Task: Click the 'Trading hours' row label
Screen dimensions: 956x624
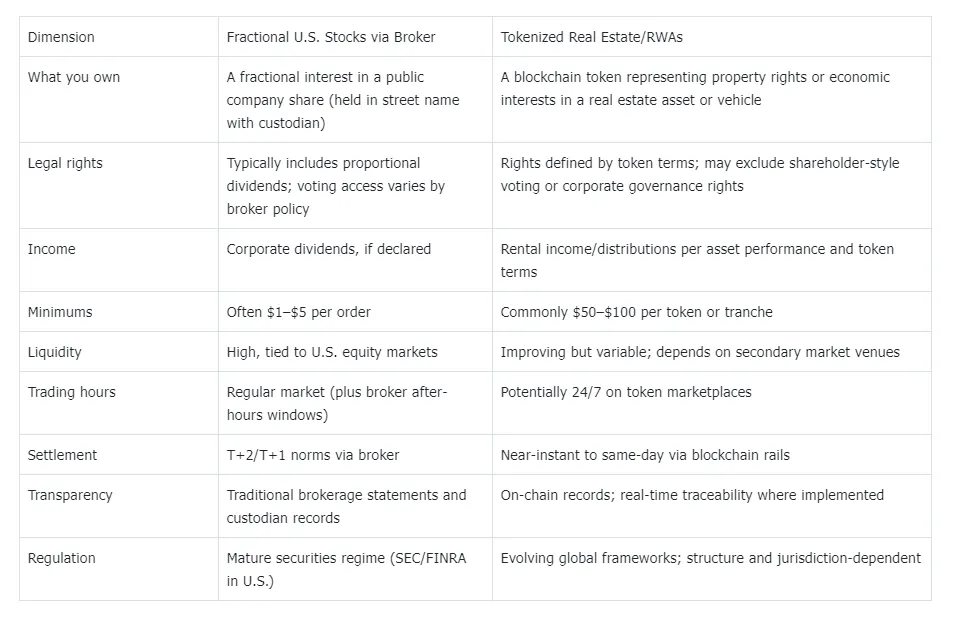Action: [x=72, y=392]
